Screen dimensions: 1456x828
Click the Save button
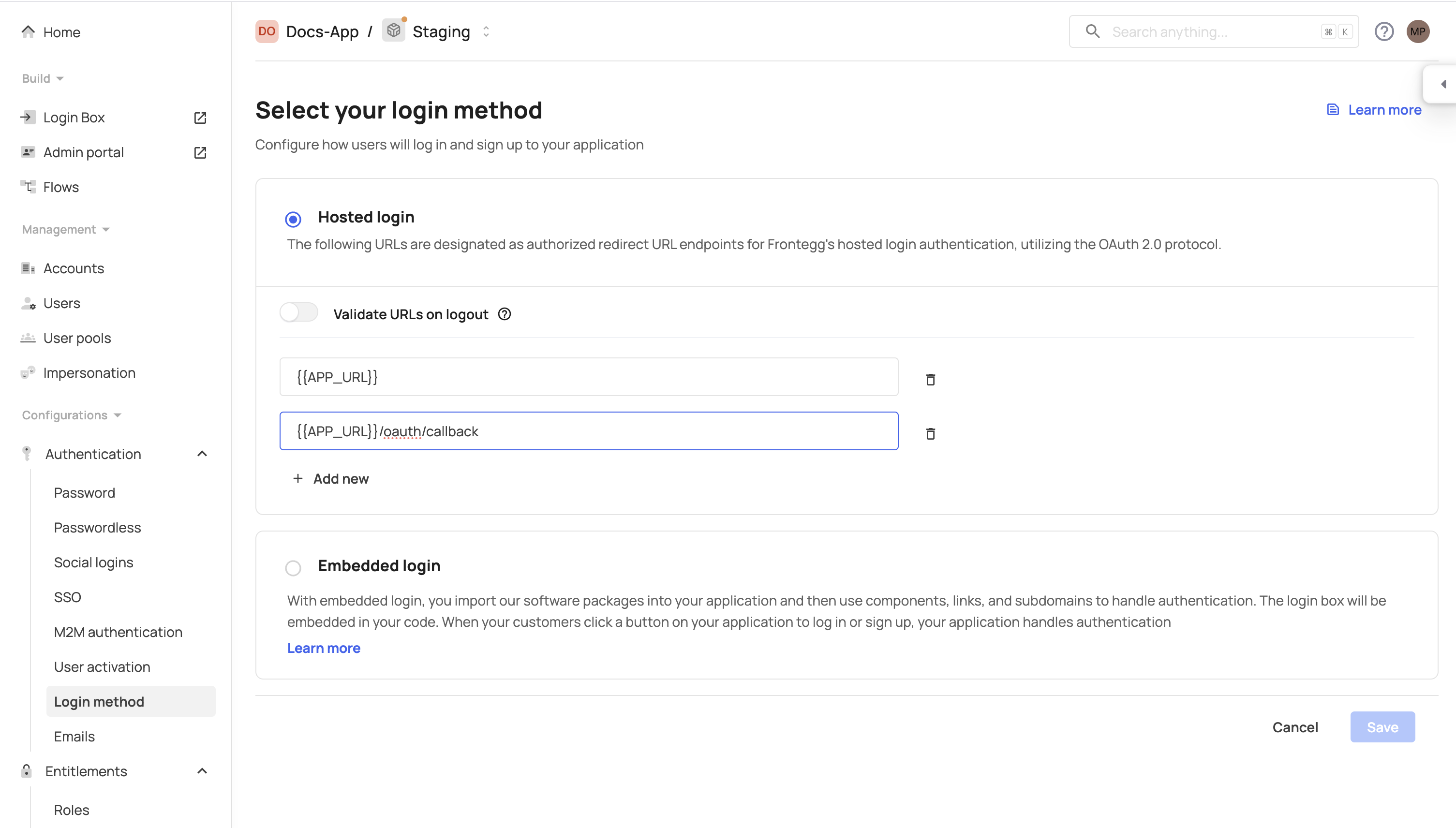click(x=1382, y=727)
